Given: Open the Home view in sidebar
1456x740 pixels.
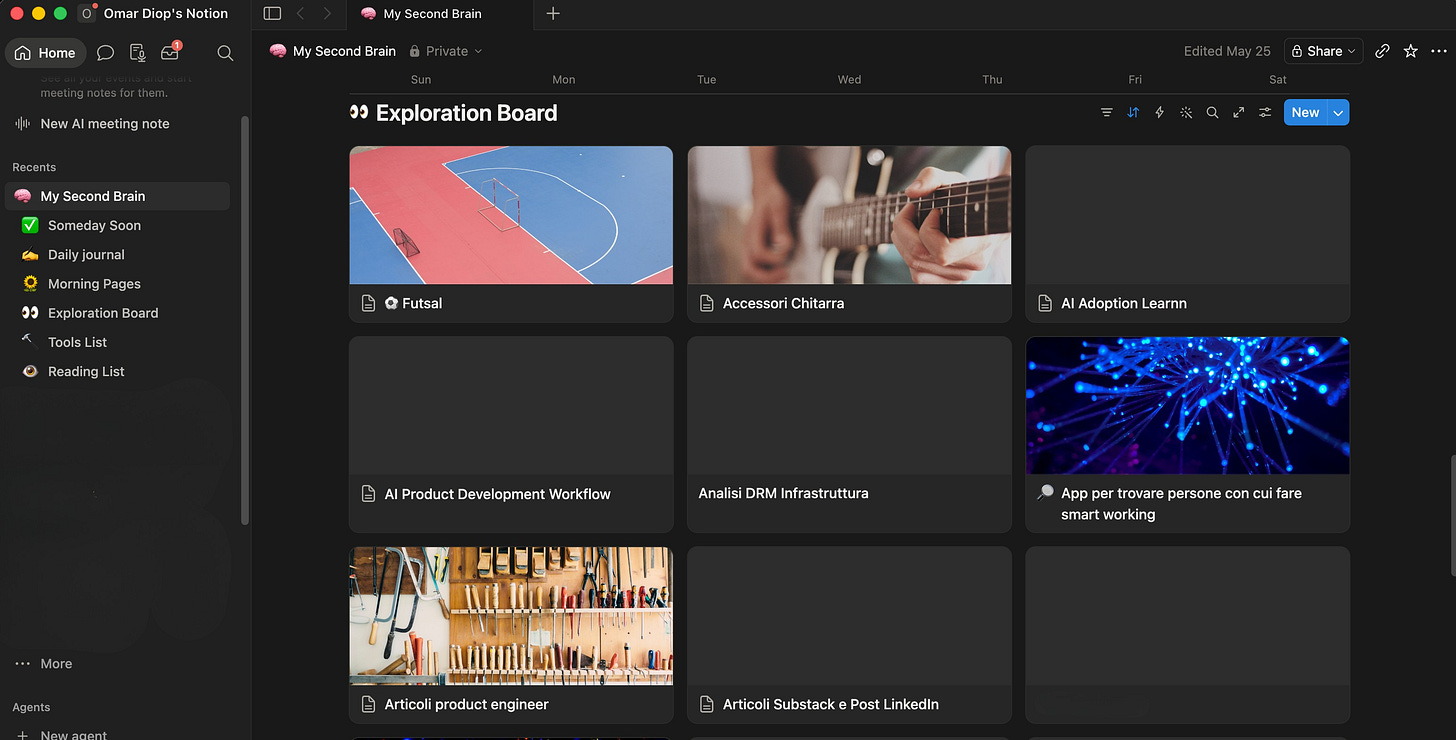Looking at the screenshot, I should point(46,53).
